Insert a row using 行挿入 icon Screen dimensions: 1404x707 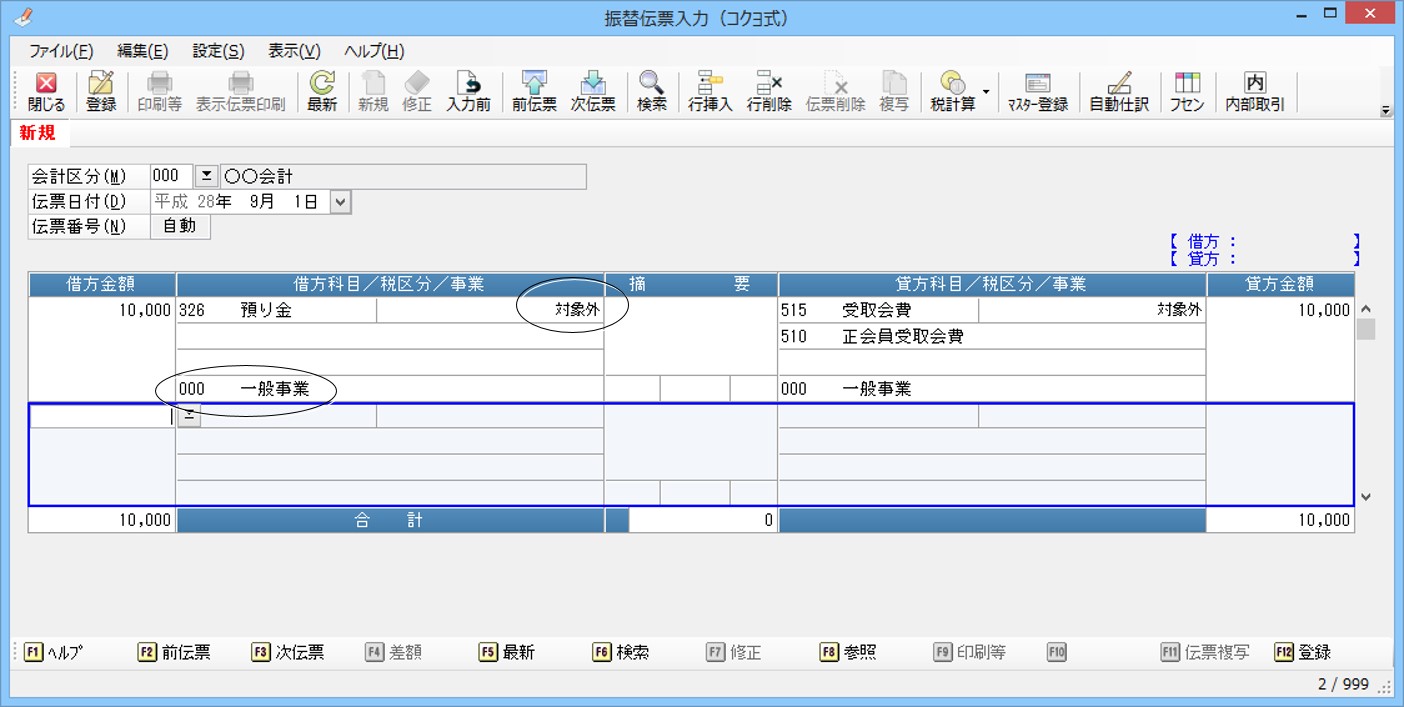[x=710, y=91]
